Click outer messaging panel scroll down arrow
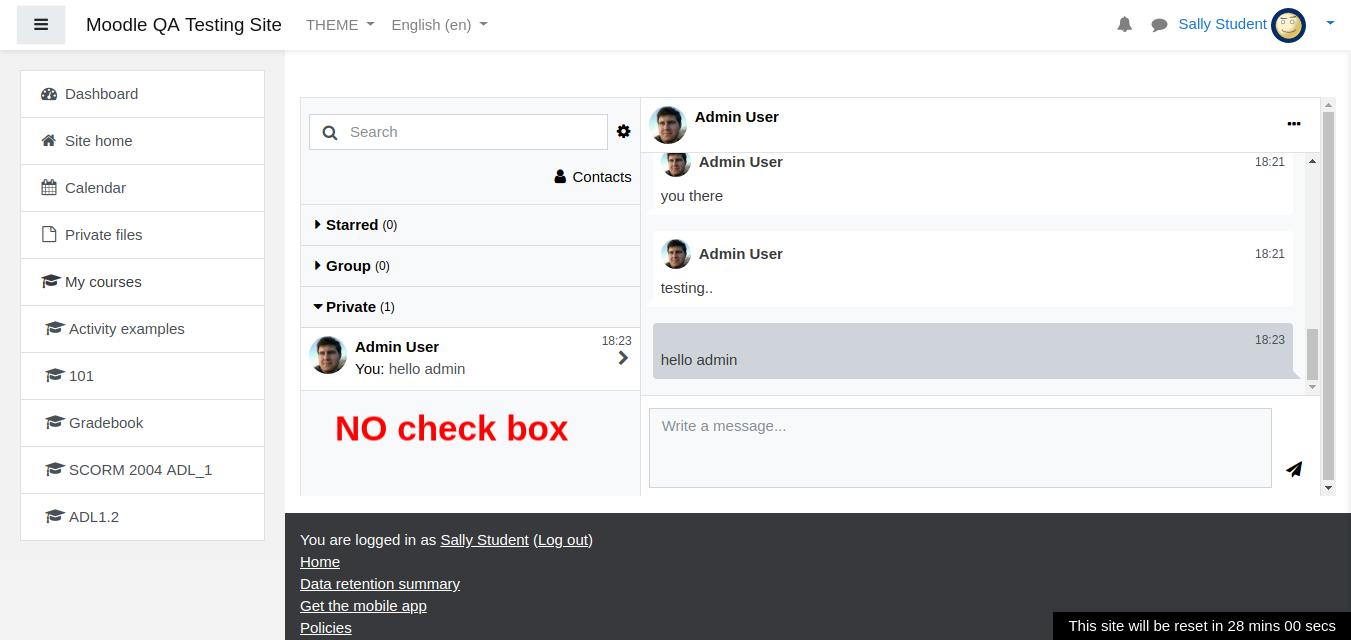 tap(1328, 488)
